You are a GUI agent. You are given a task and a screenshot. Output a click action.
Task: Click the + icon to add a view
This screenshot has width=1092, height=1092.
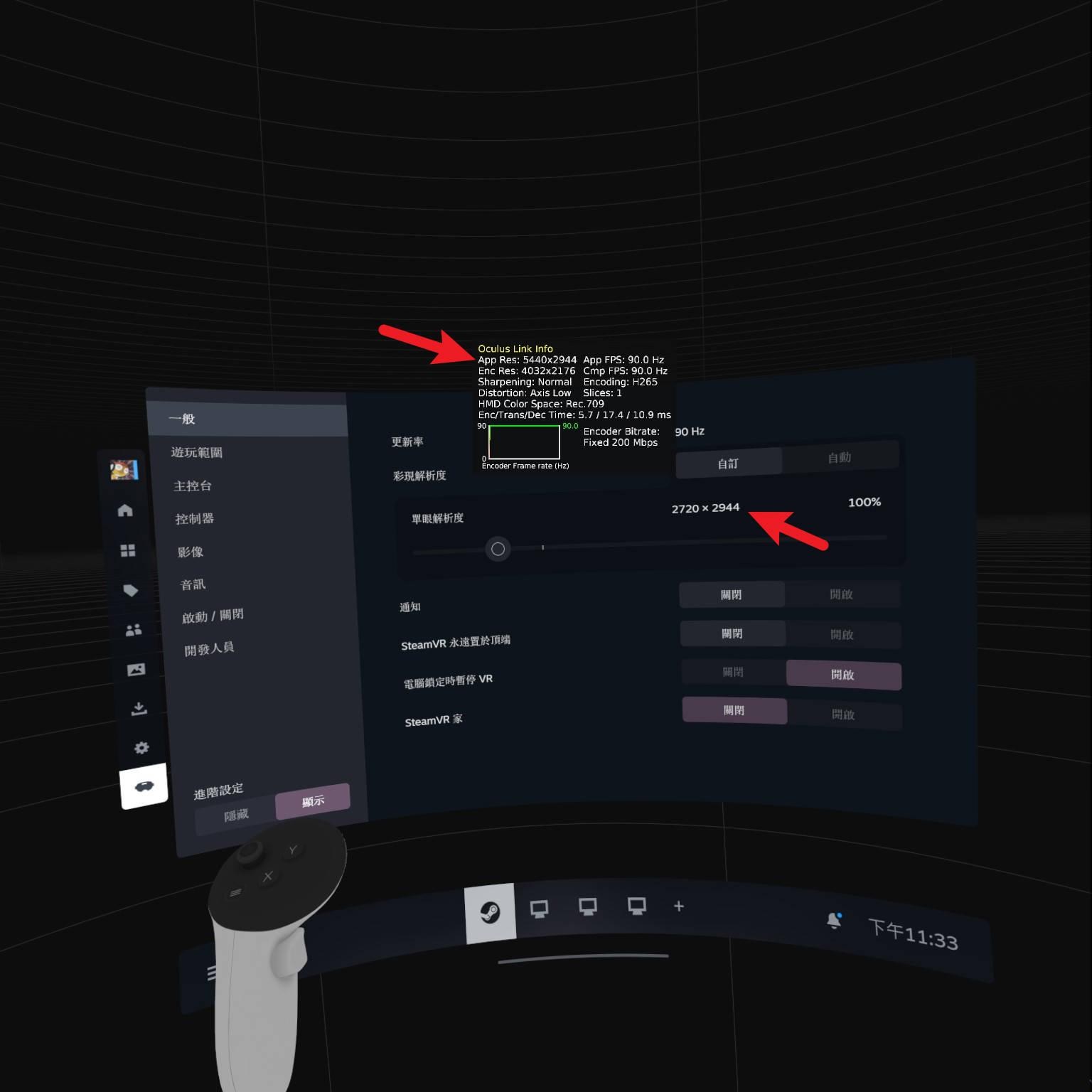[679, 906]
